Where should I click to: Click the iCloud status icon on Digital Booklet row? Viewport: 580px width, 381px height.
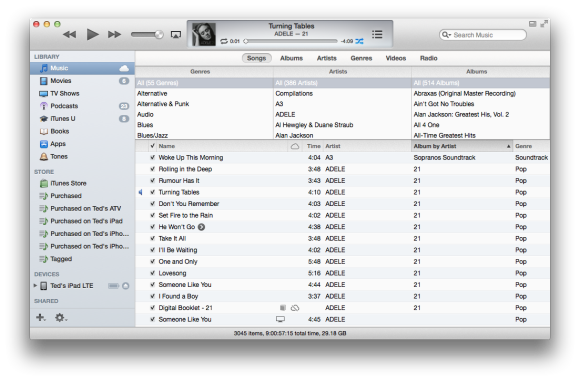(295, 308)
